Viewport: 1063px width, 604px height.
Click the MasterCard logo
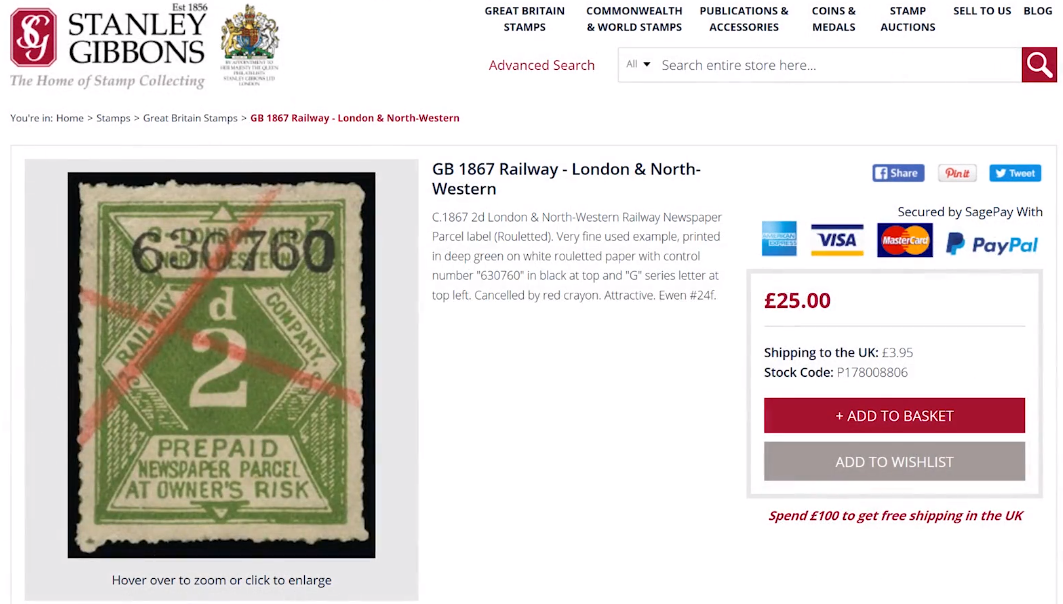click(904, 240)
